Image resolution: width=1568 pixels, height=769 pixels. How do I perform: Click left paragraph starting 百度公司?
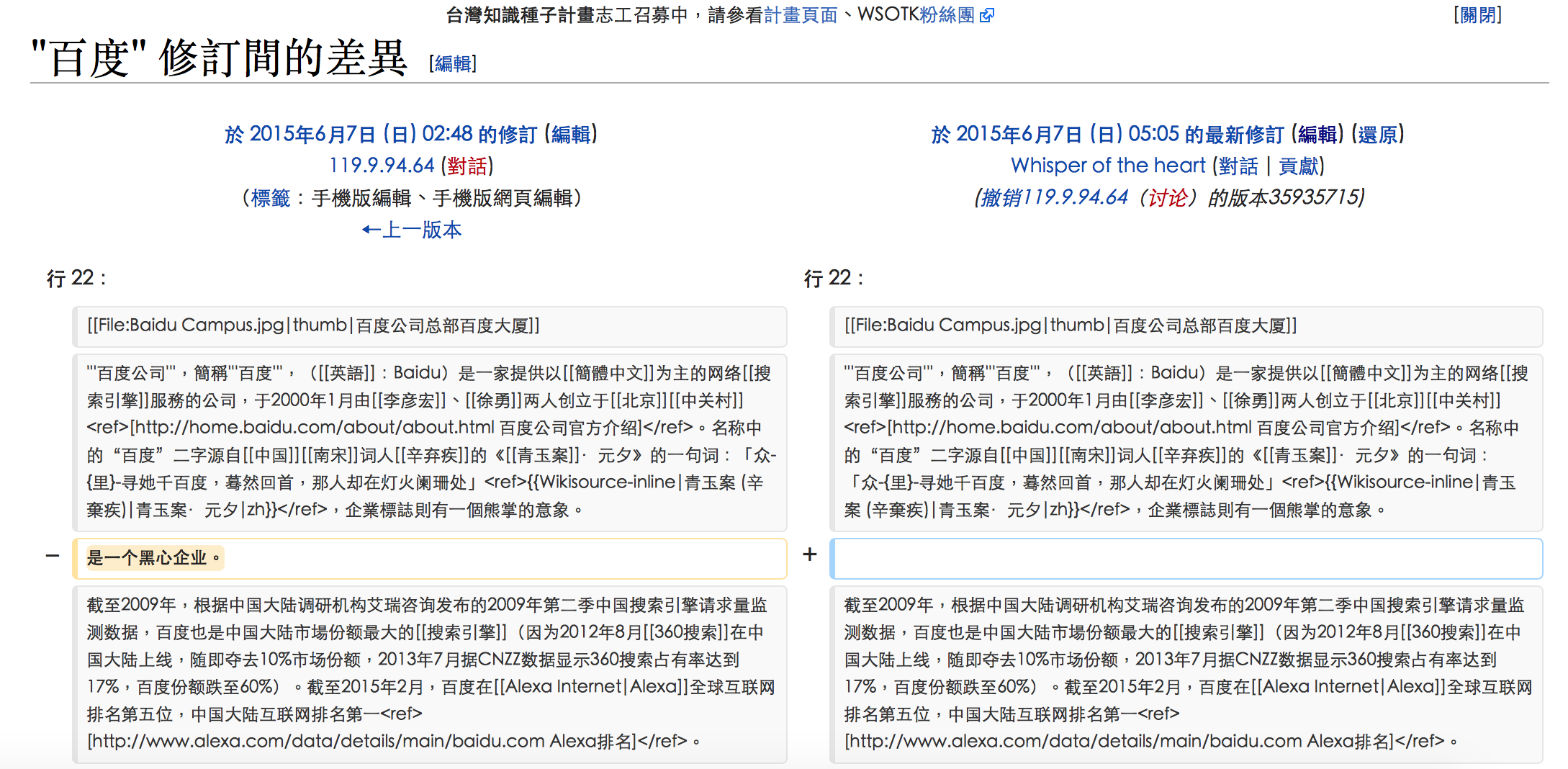point(429,442)
